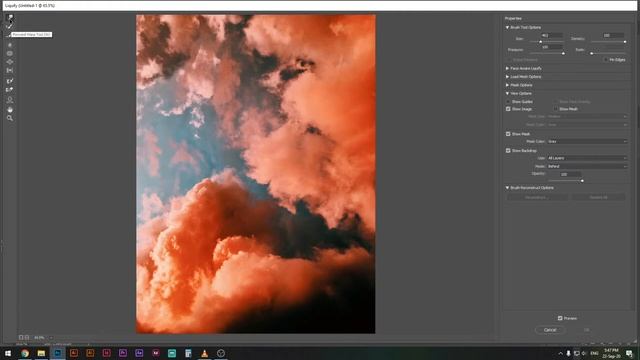Screen dimensions: 640x360
Task: Open Windows Start menu
Action: point(8,353)
